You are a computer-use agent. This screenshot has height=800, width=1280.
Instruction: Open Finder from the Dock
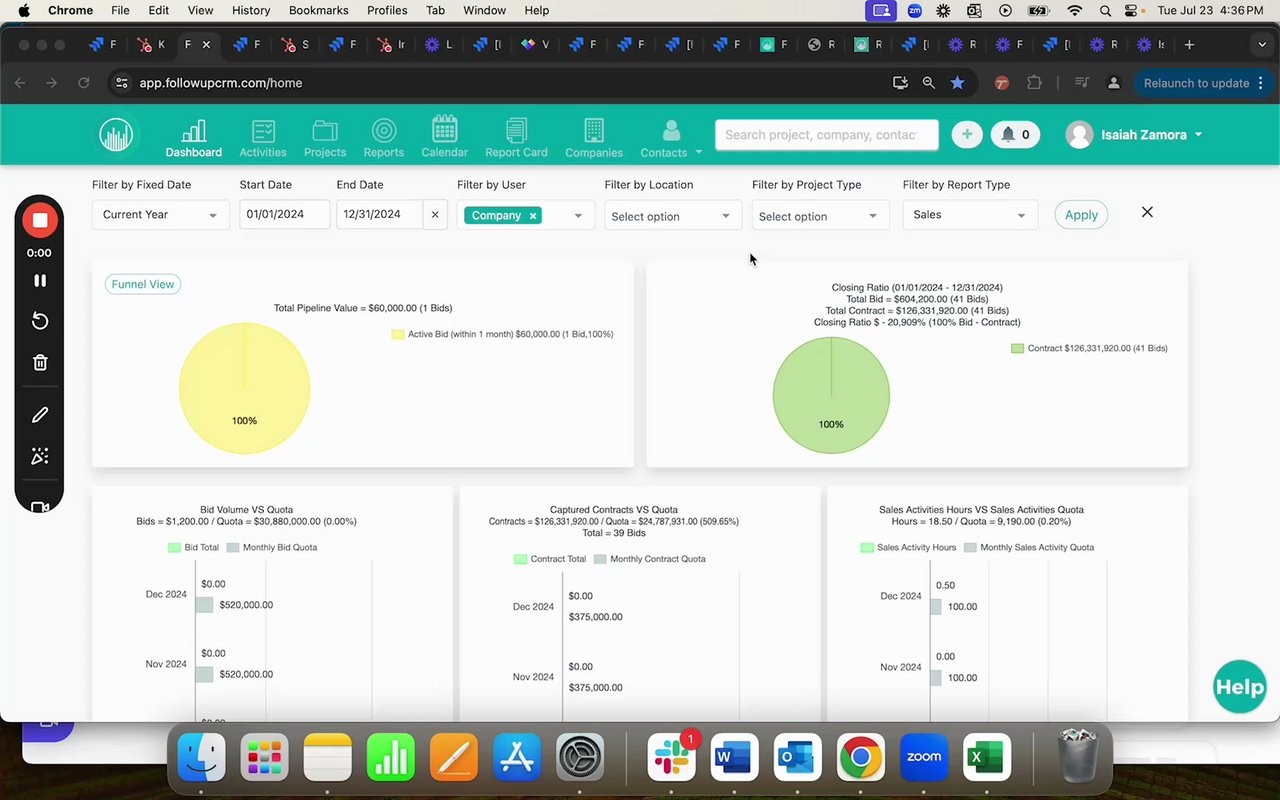(201, 757)
